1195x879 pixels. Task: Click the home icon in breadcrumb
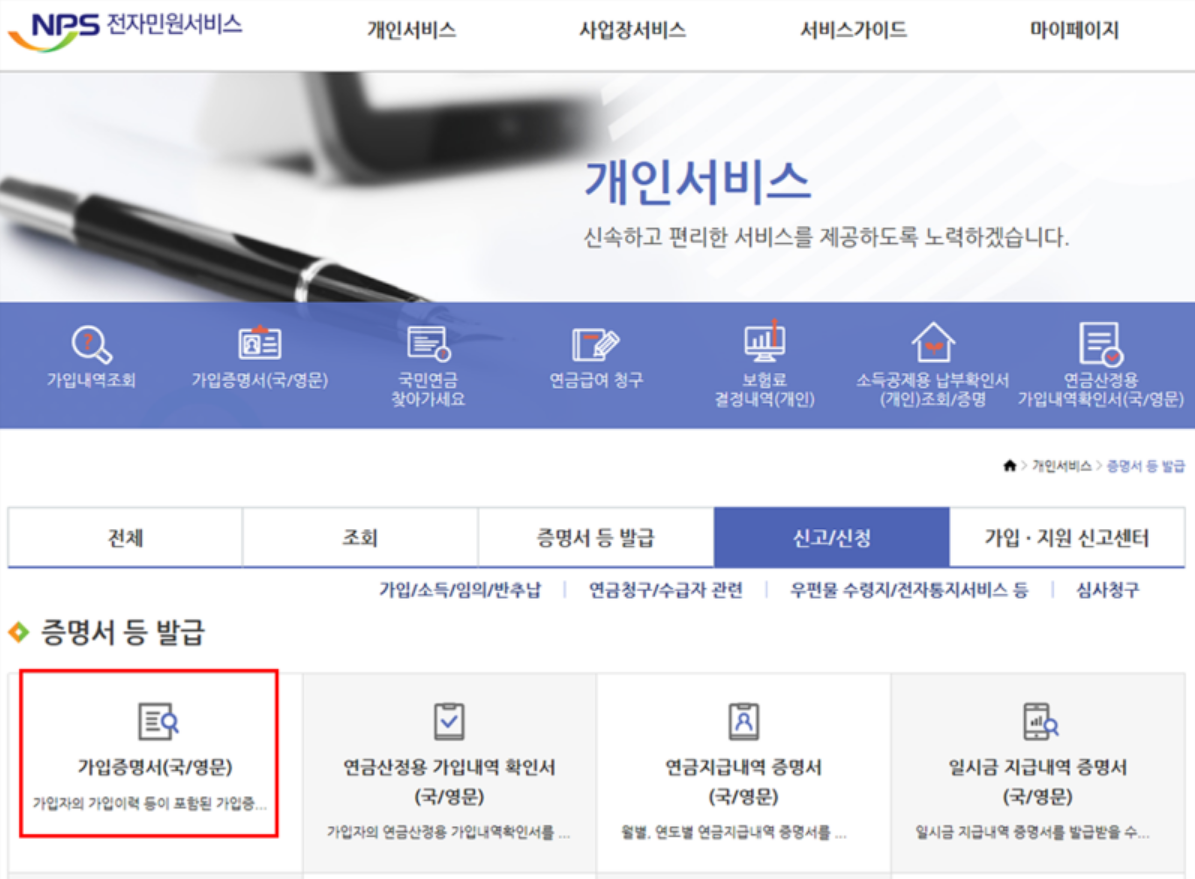(1010, 467)
